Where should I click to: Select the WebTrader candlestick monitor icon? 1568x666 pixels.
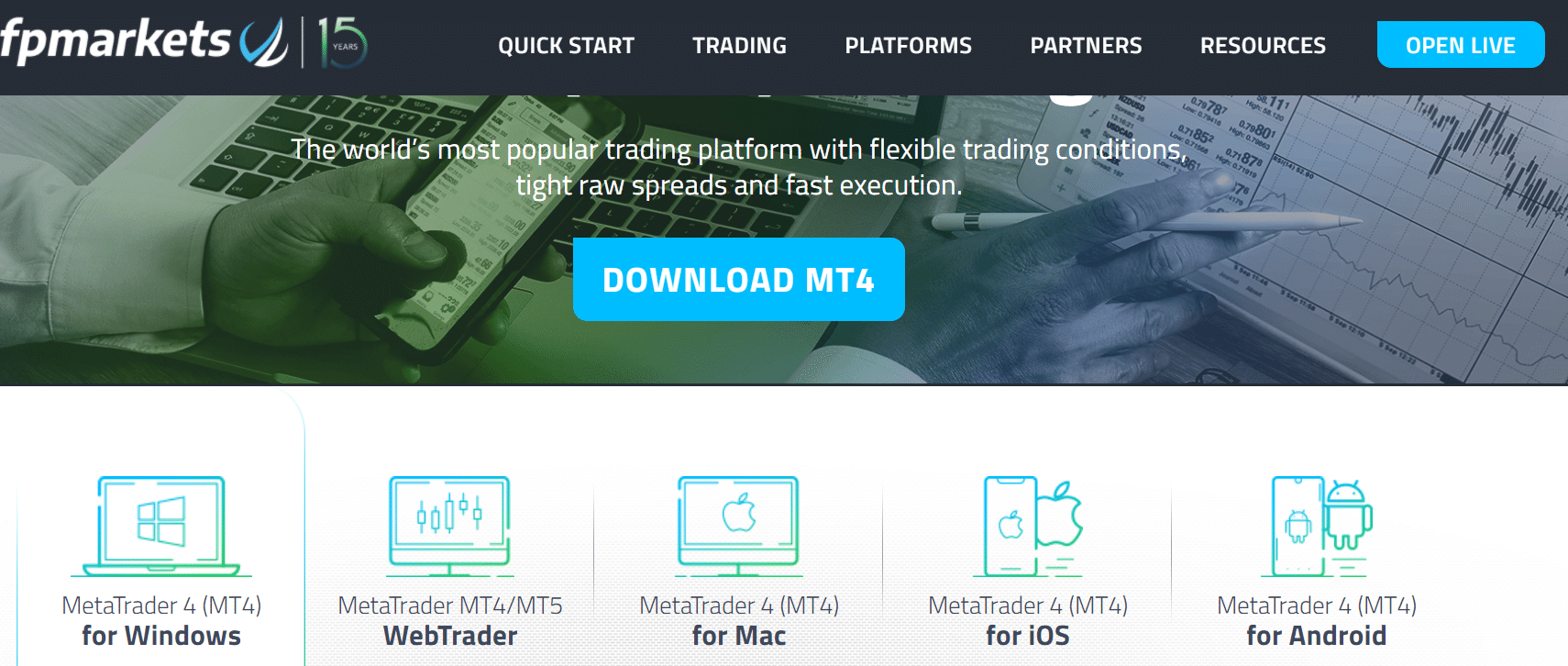(449, 526)
